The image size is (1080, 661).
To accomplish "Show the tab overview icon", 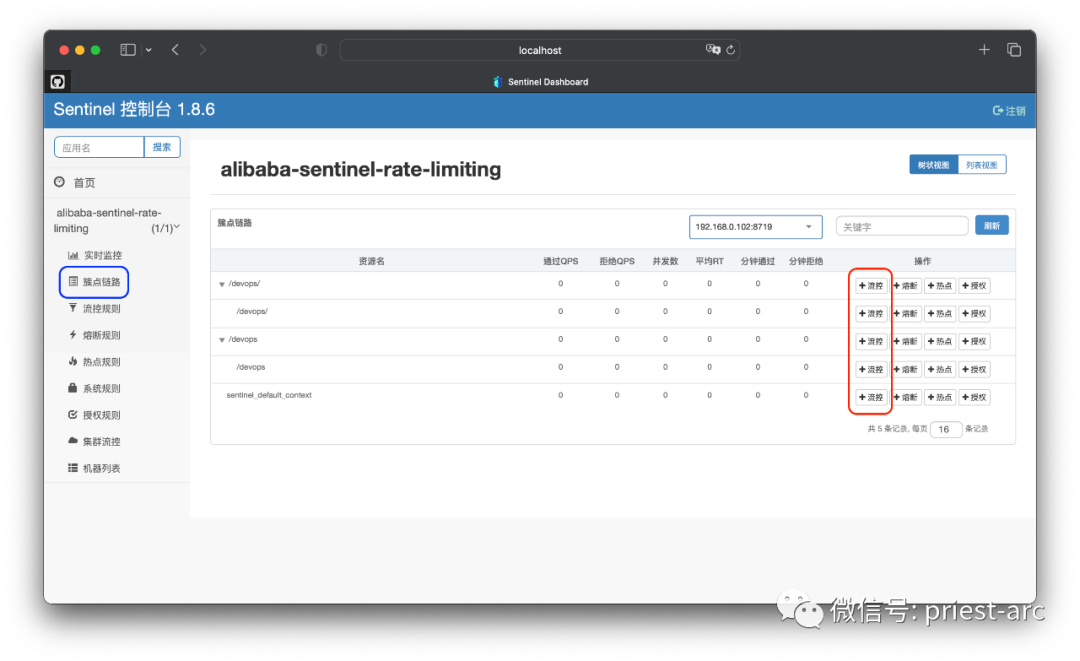I will tap(1014, 50).
